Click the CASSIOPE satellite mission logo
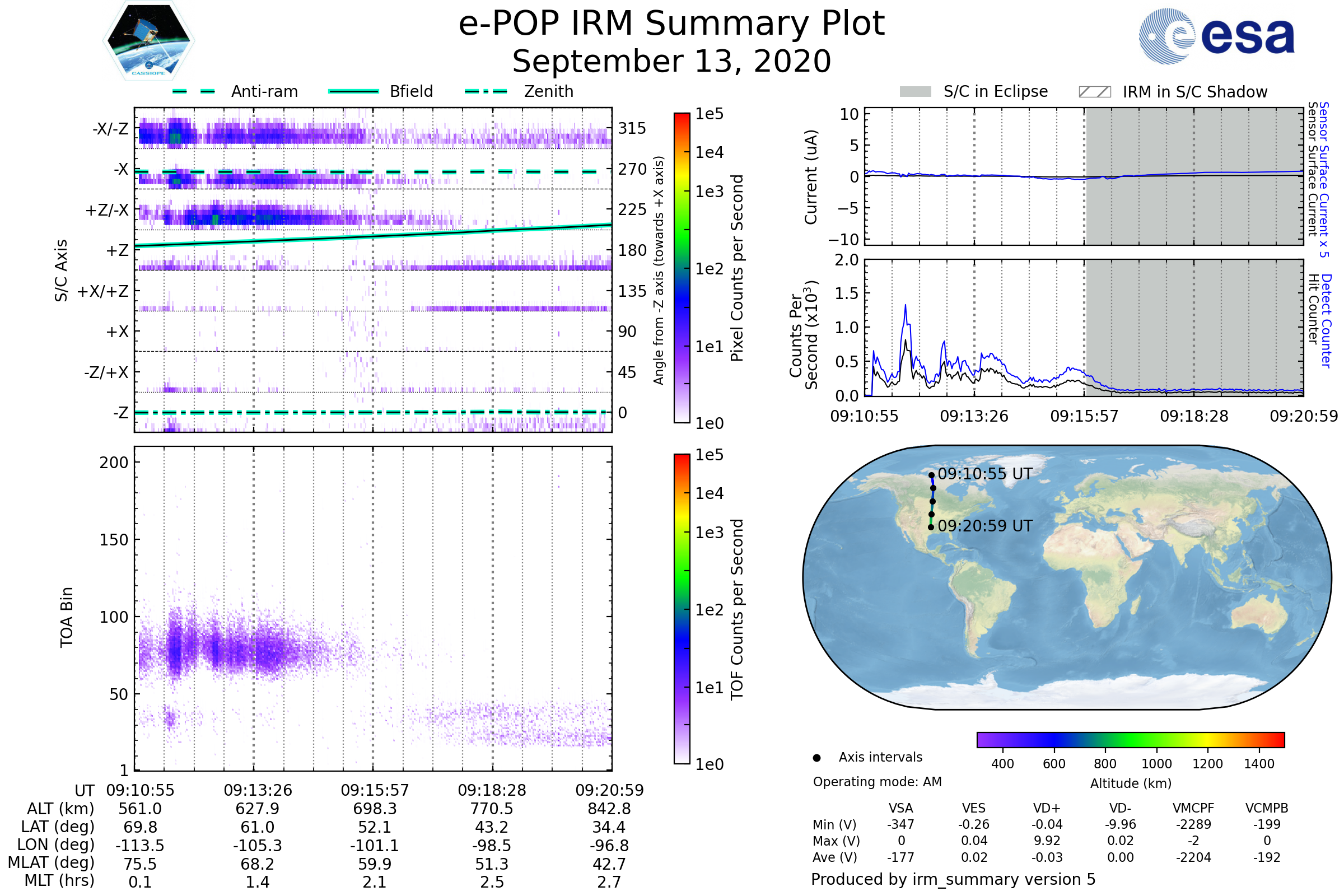Screen dimensions: 1344x896 (x=148, y=41)
